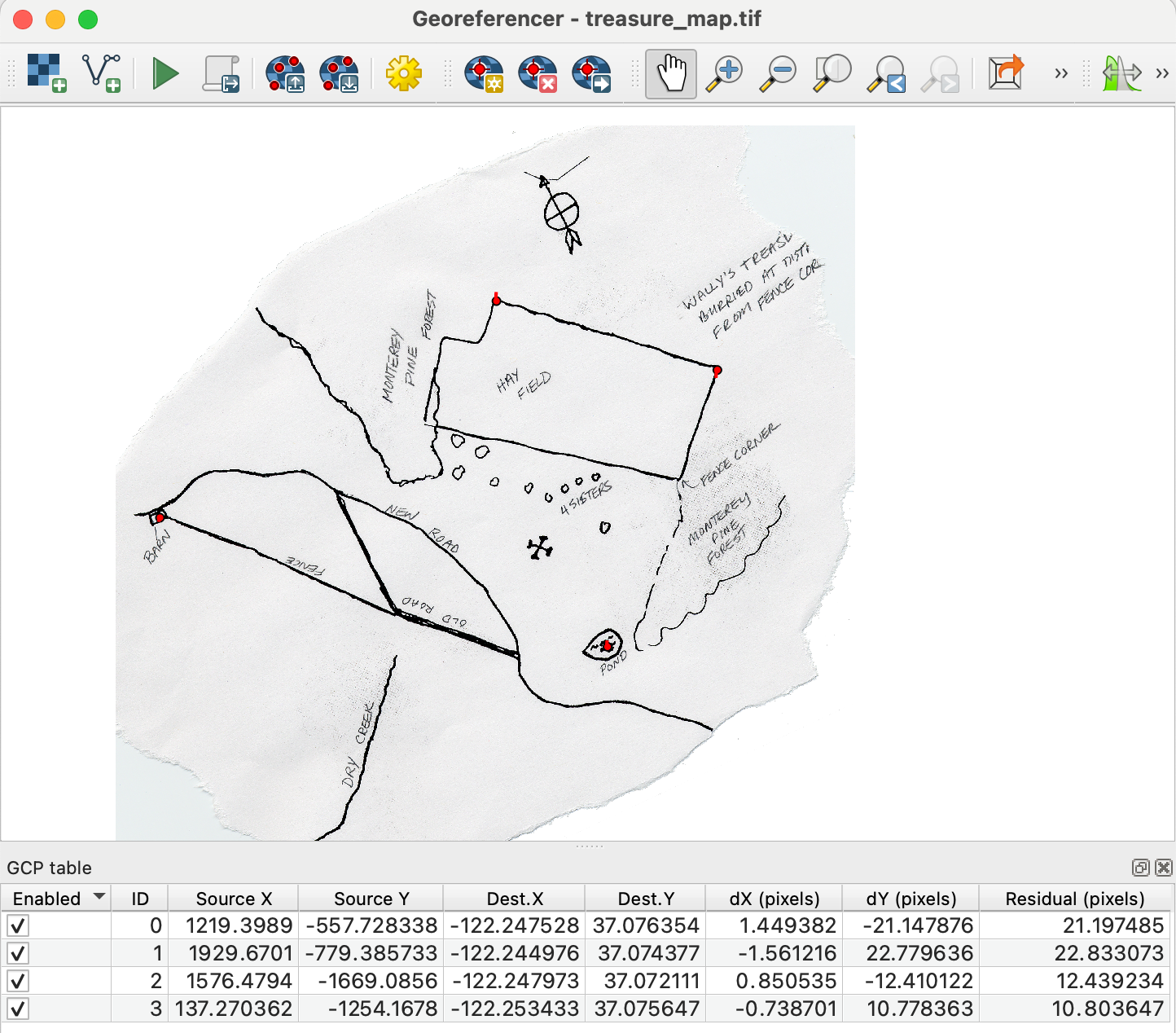Uncheck the enabled box for GCP 2
Viewport: 1176px width, 1033px height.
click(x=18, y=982)
